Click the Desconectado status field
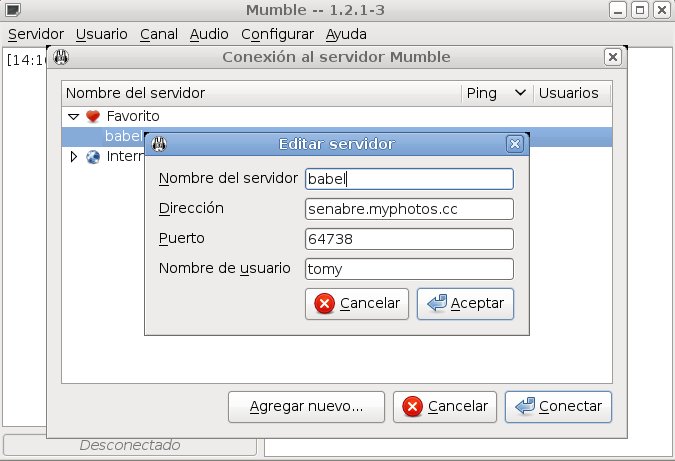 click(130, 445)
